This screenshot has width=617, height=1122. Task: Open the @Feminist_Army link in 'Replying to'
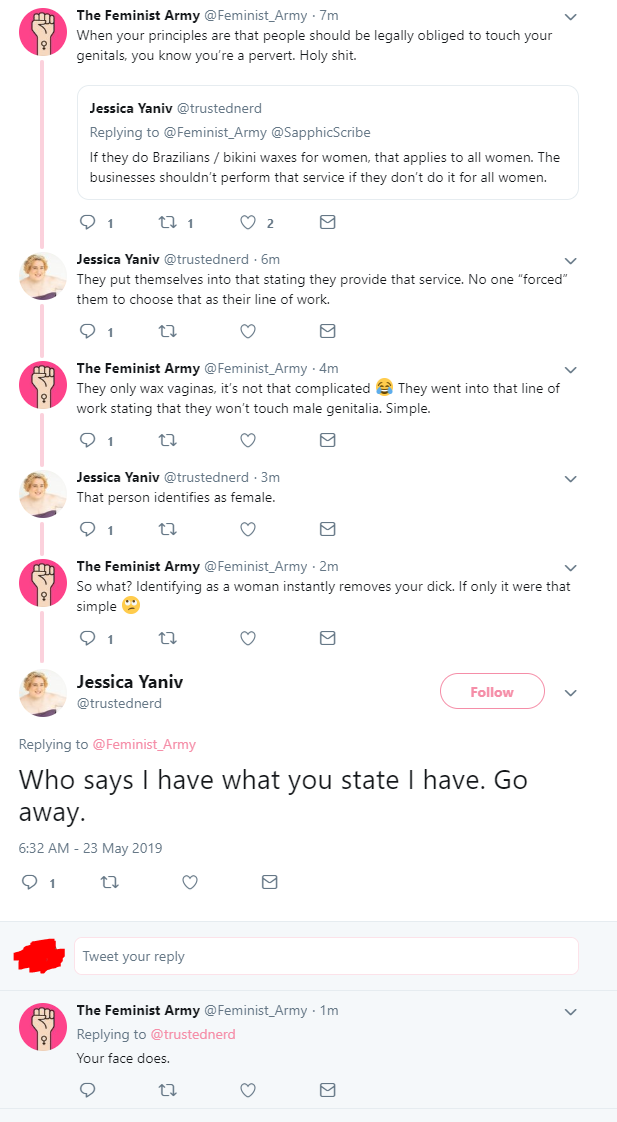144,744
